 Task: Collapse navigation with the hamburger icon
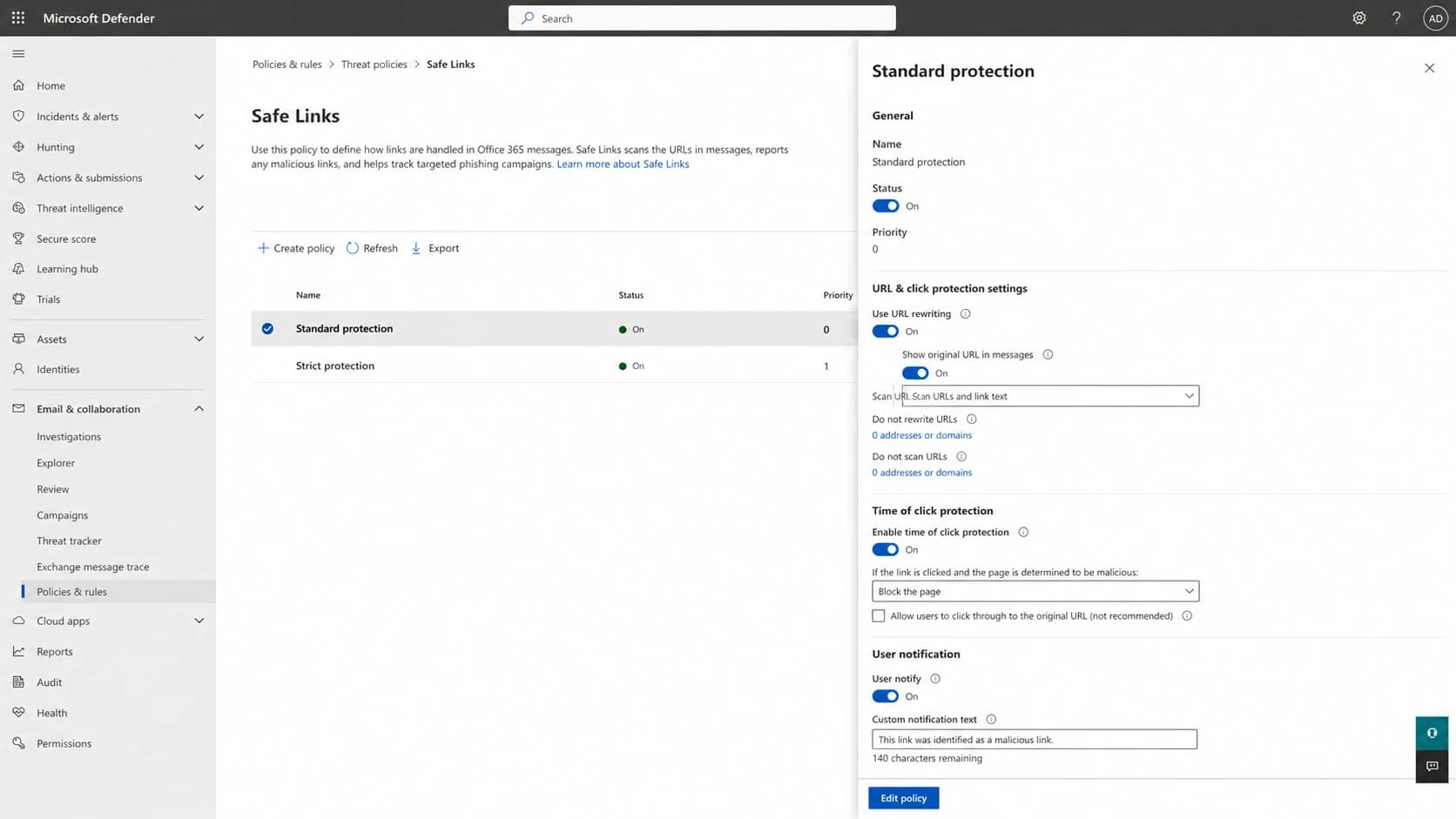(x=18, y=54)
